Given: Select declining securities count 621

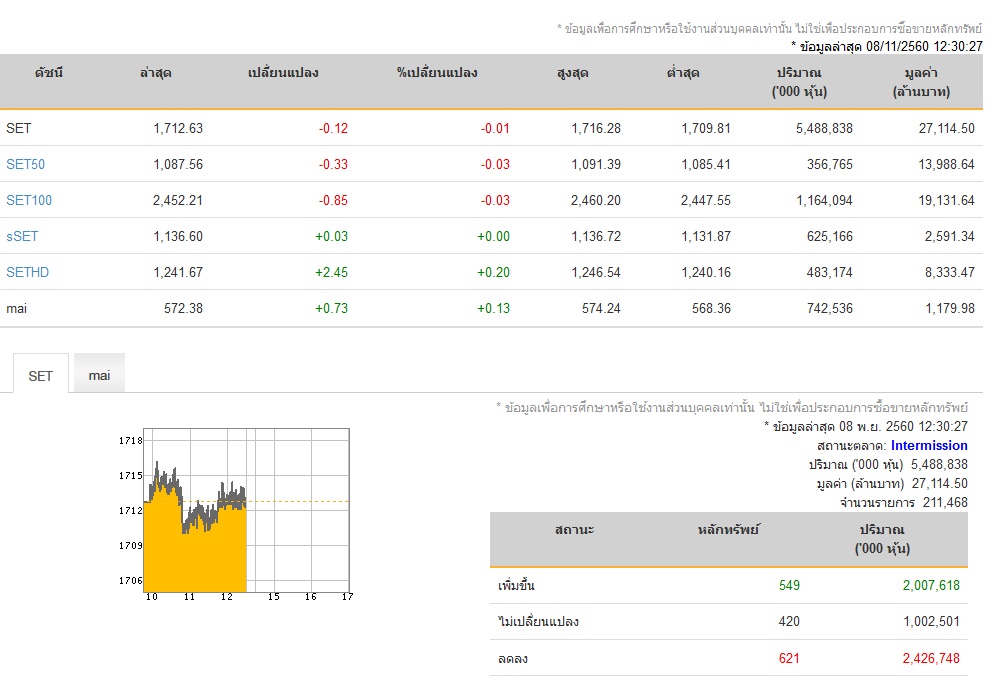Looking at the screenshot, I should click(x=789, y=659).
